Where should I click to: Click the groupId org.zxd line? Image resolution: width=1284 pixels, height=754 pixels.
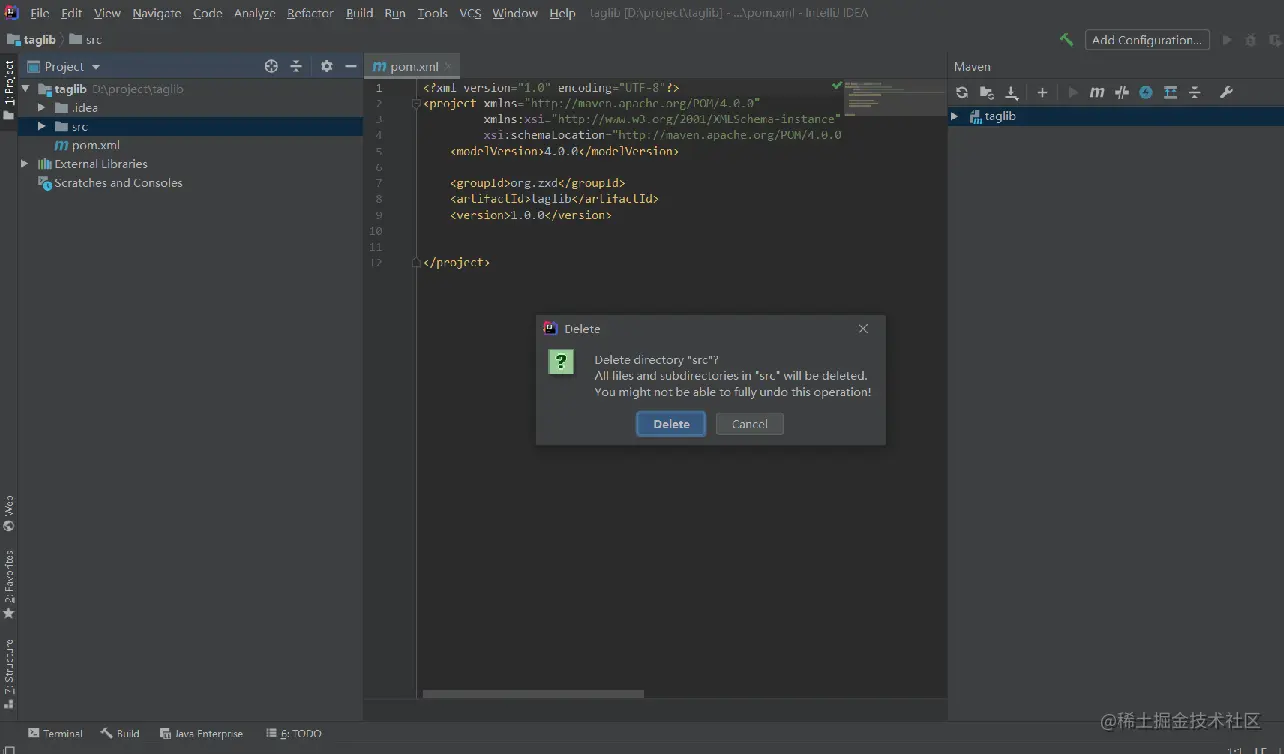537,183
